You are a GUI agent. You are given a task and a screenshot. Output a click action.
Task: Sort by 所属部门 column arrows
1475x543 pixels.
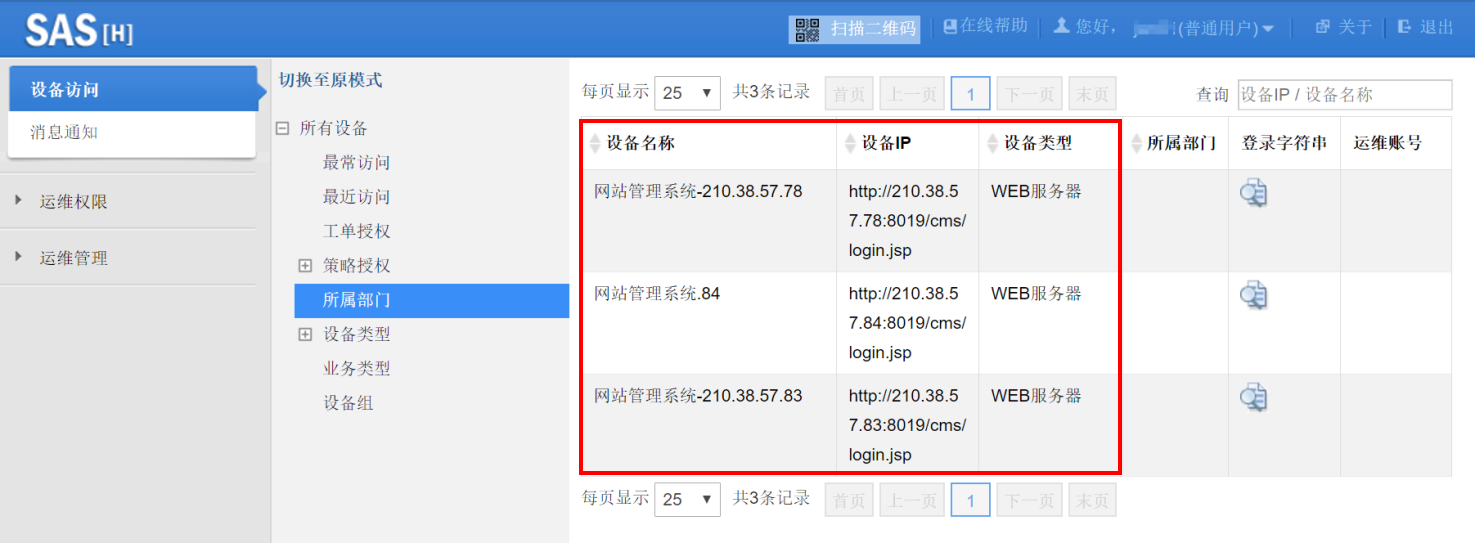1136,144
